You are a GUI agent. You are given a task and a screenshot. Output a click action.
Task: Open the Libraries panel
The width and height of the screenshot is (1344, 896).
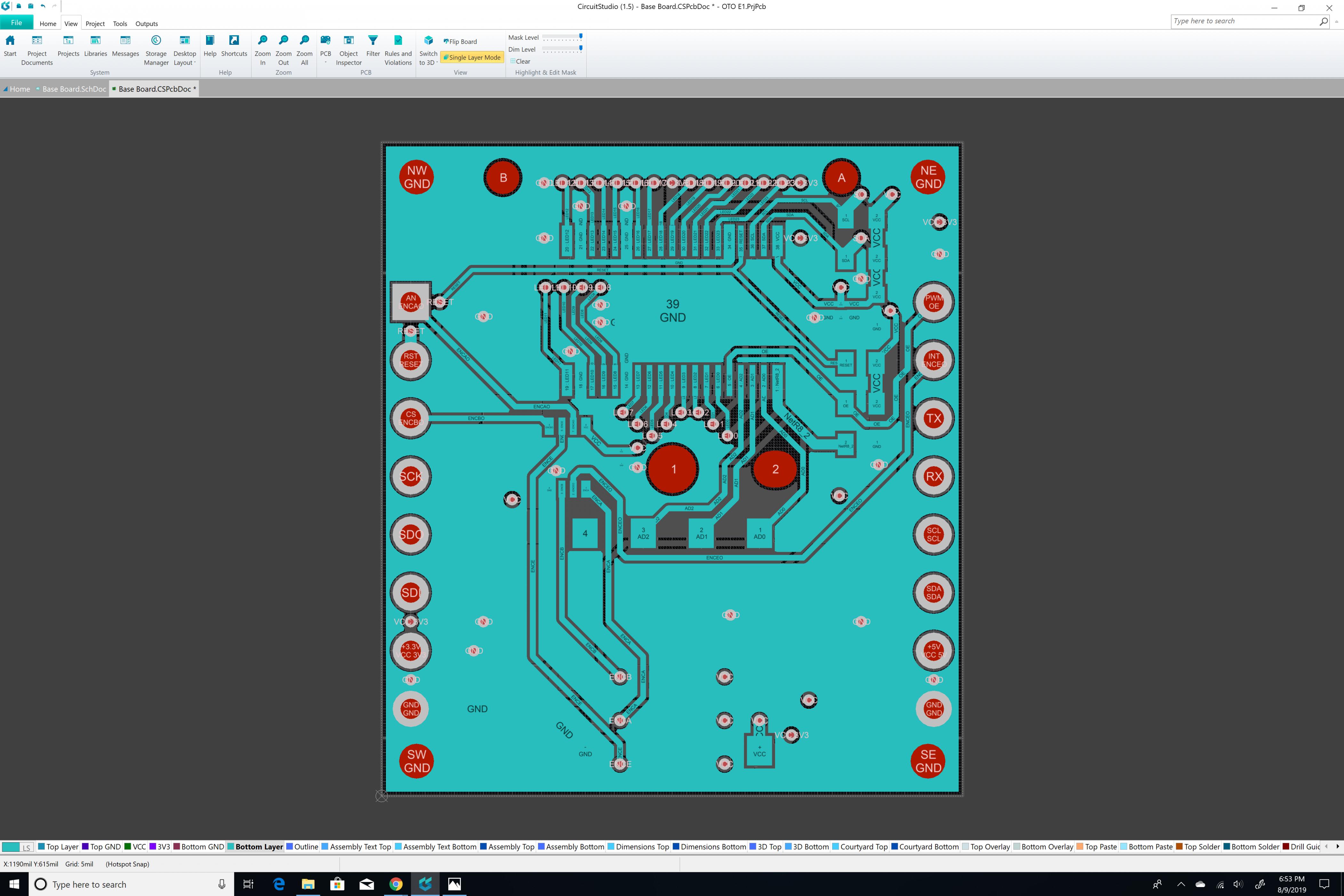point(95,46)
